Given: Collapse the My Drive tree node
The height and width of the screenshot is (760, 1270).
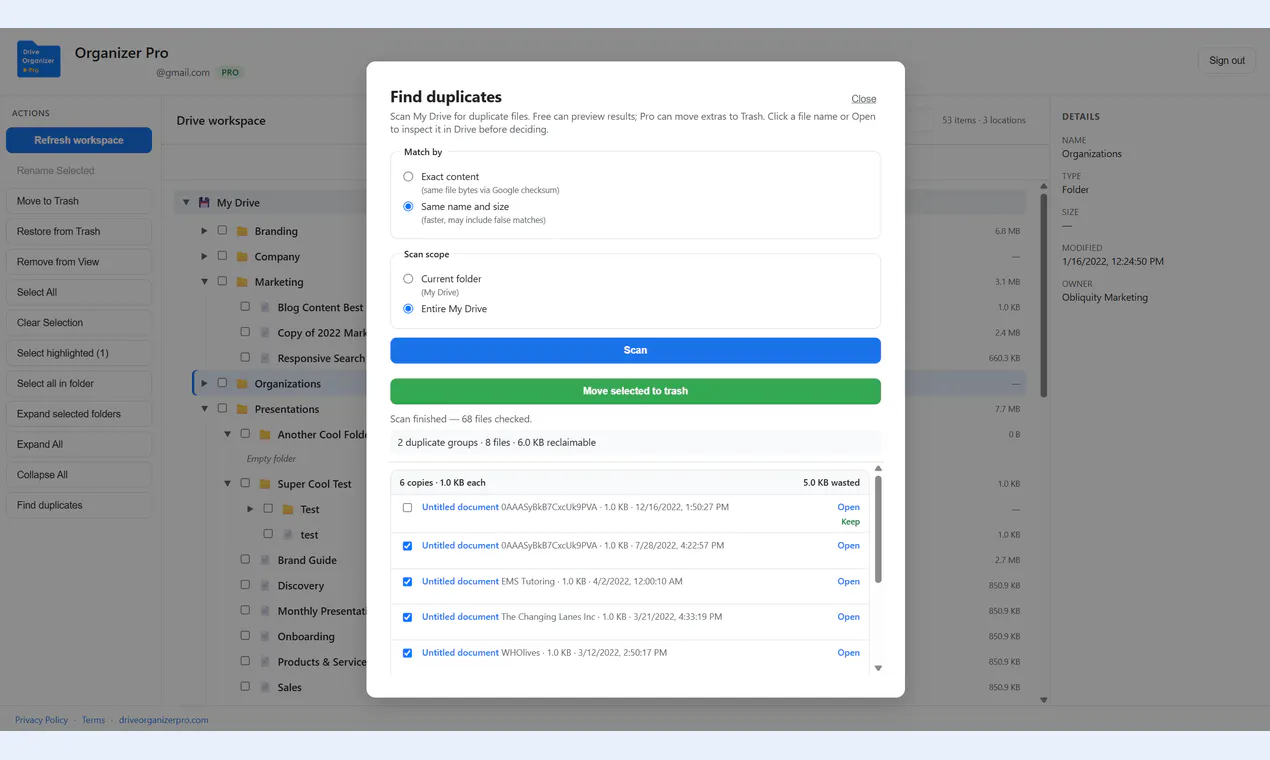Looking at the screenshot, I should (x=186, y=202).
